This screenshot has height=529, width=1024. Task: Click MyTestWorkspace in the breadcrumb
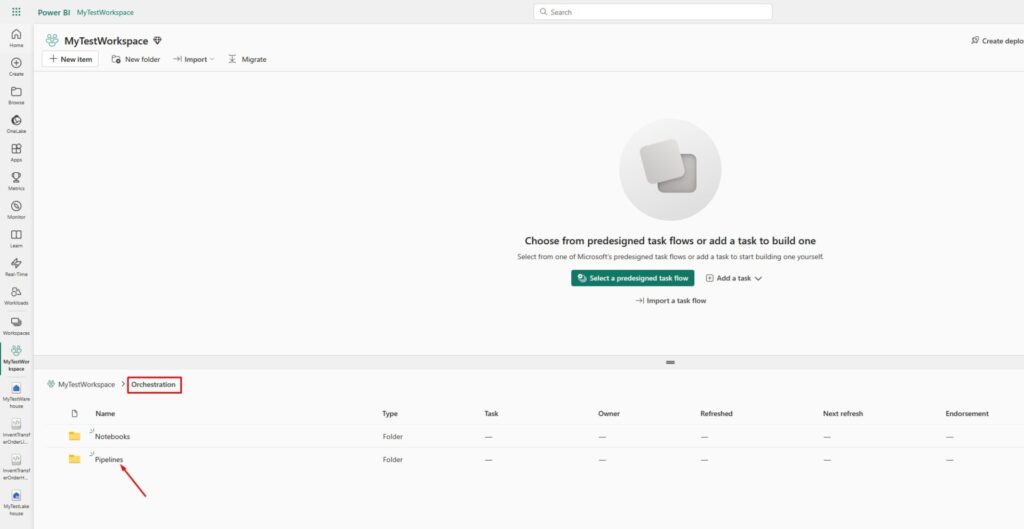pyautogui.click(x=86, y=385)
